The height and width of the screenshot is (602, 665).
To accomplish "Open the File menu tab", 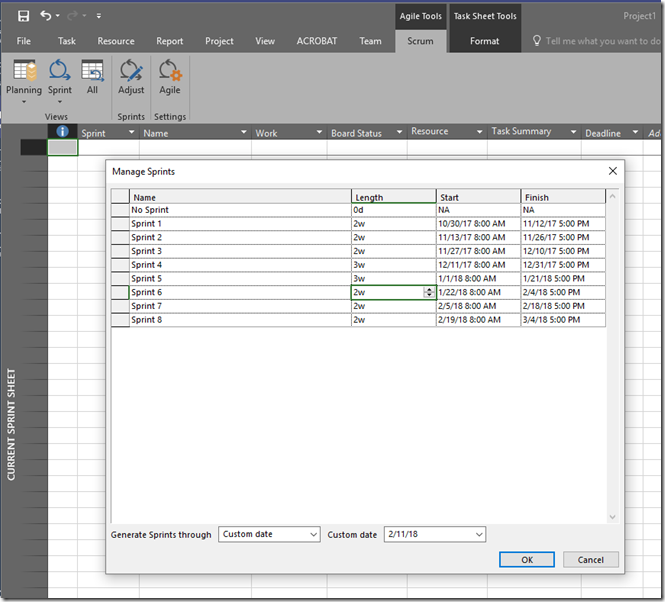I will tap(24, 41).
